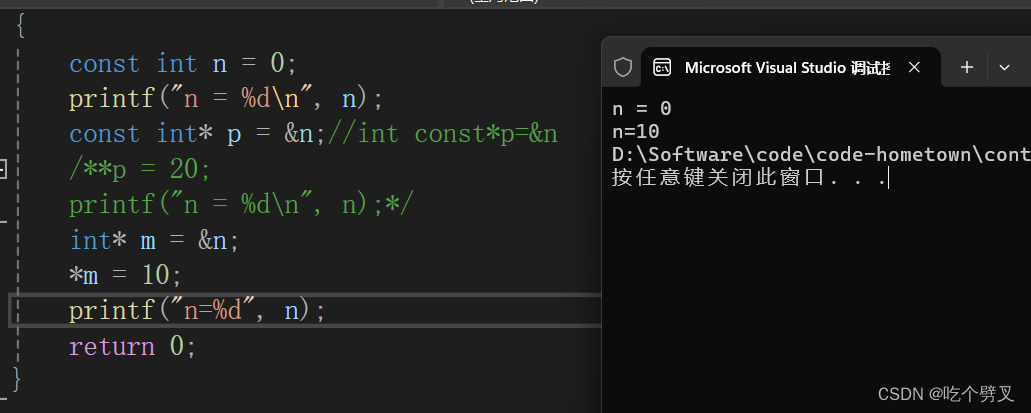Viewport: 1031px width, 413px height.
Task: Open the terminal profile dropdown chevron
Action: [x=1004, y=67]
